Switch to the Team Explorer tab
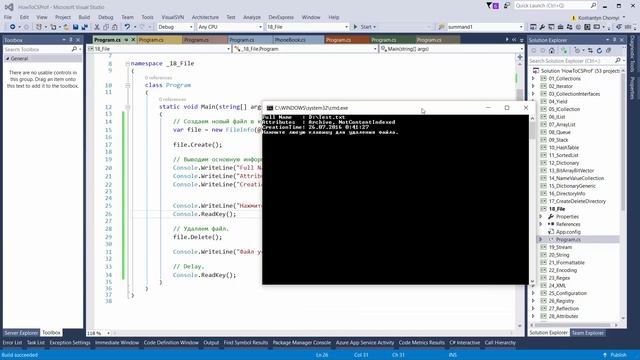640x360 pixels. [x=587, y=333]
